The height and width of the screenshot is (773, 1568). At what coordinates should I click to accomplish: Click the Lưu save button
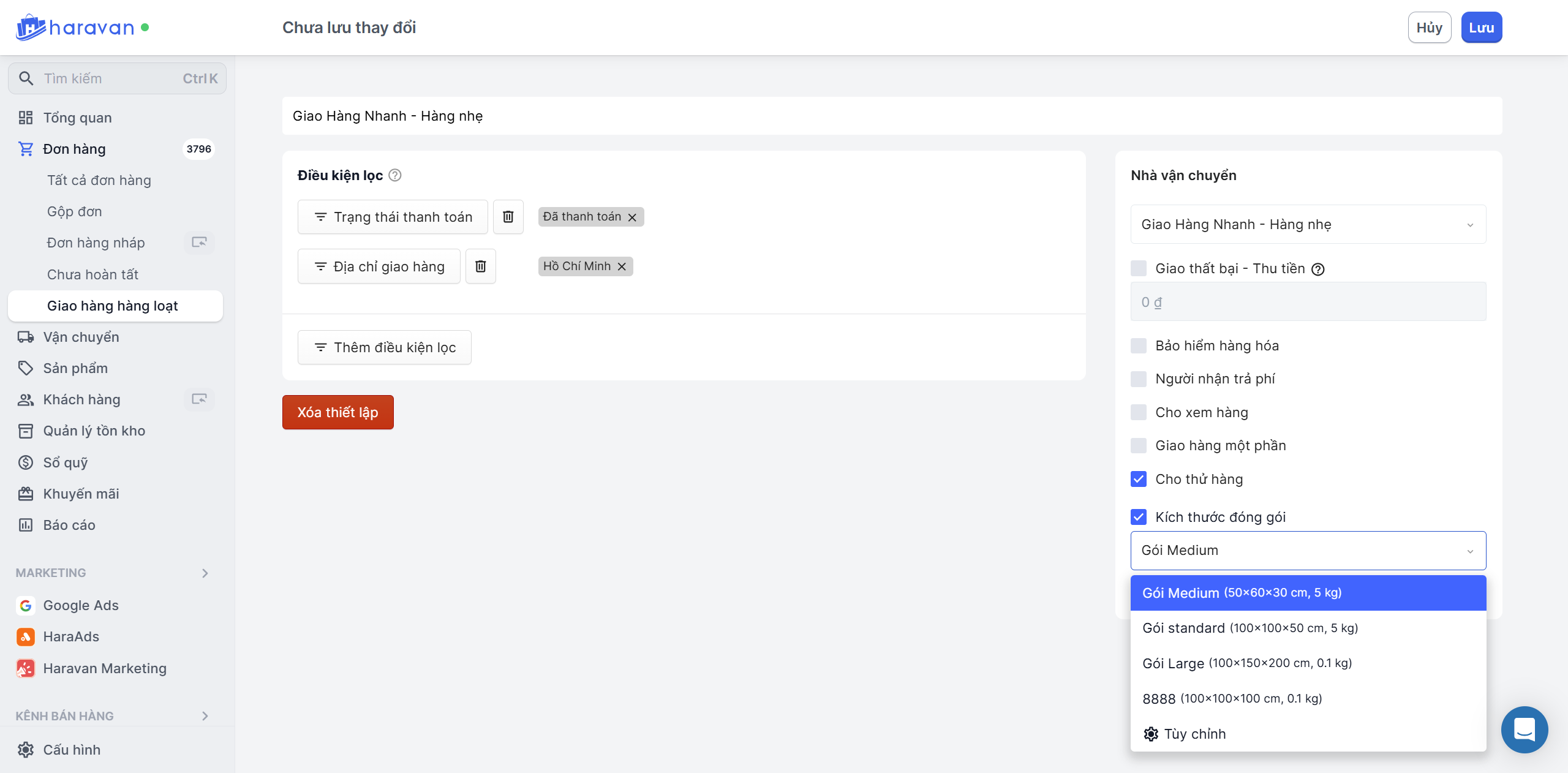click(x=1480, y=28)
